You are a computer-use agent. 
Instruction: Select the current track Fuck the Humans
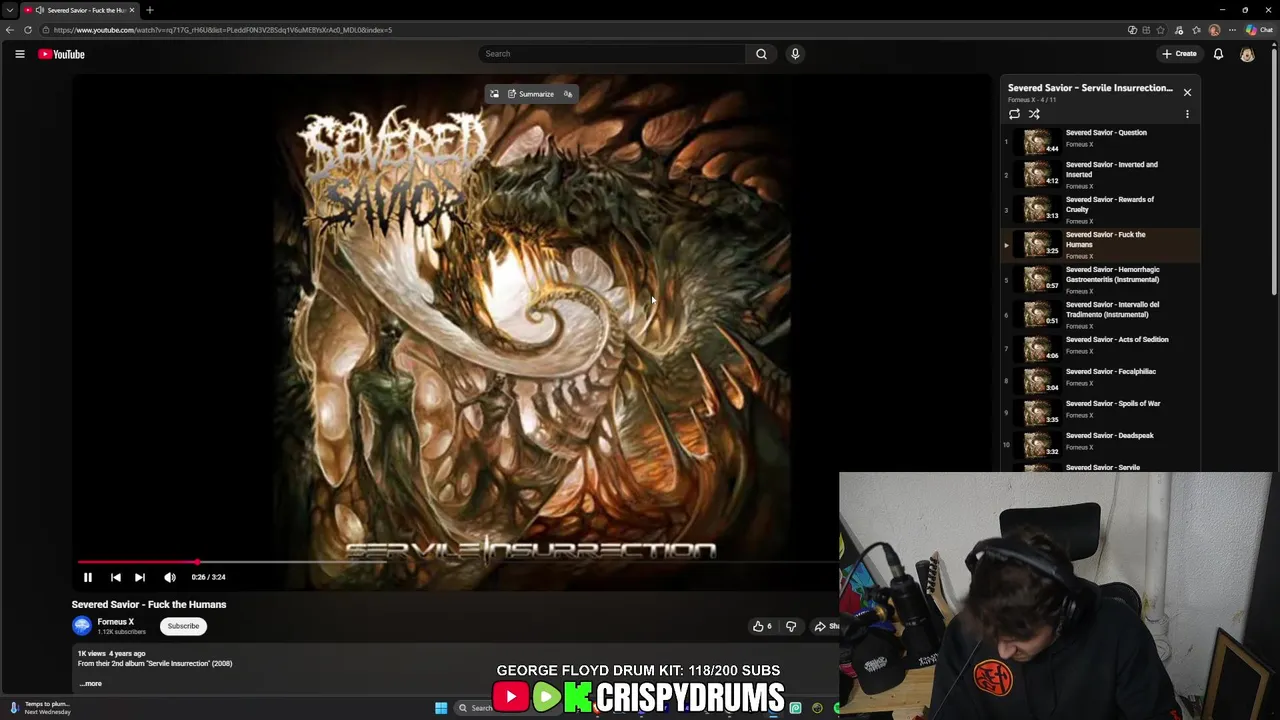click(1100, 244)
